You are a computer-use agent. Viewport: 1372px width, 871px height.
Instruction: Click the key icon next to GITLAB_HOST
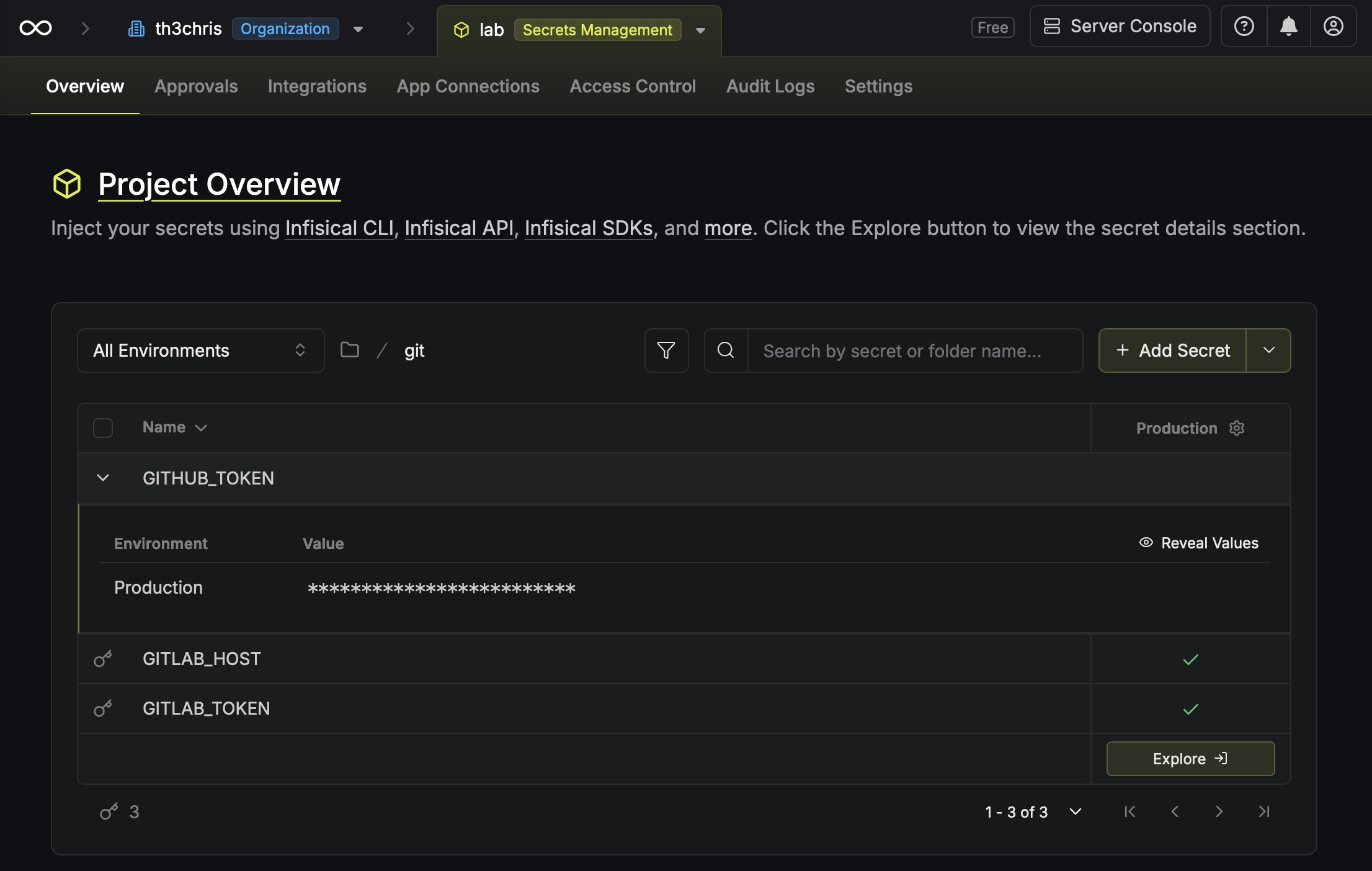103,659
